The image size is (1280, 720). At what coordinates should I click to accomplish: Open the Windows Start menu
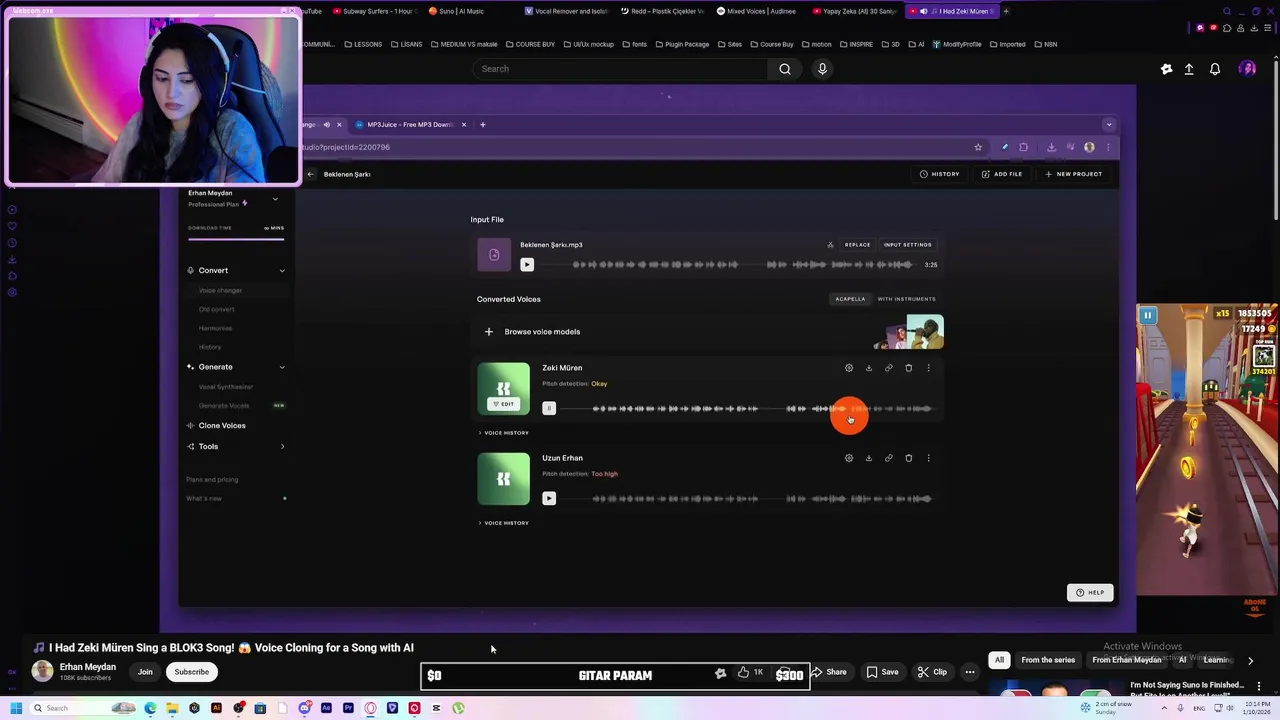pos(16,708)
